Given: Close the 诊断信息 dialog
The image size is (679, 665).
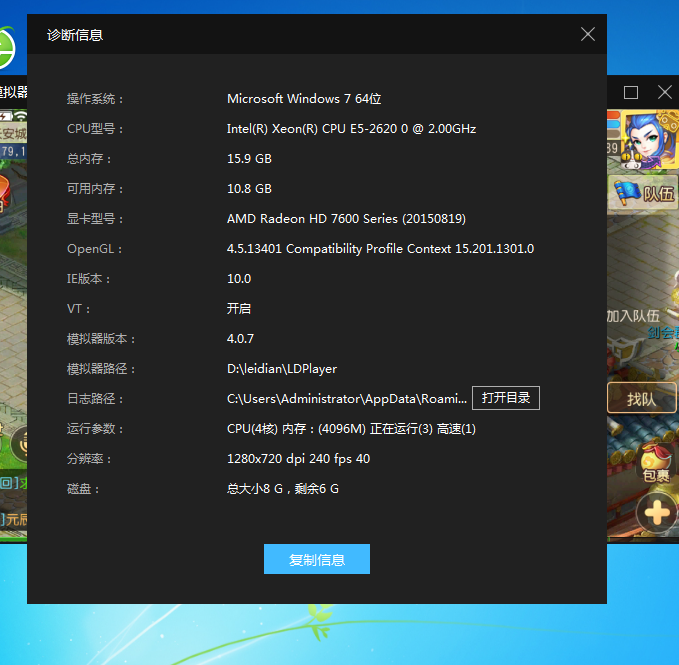Looking at the screenshot, I should coord(588,35).
